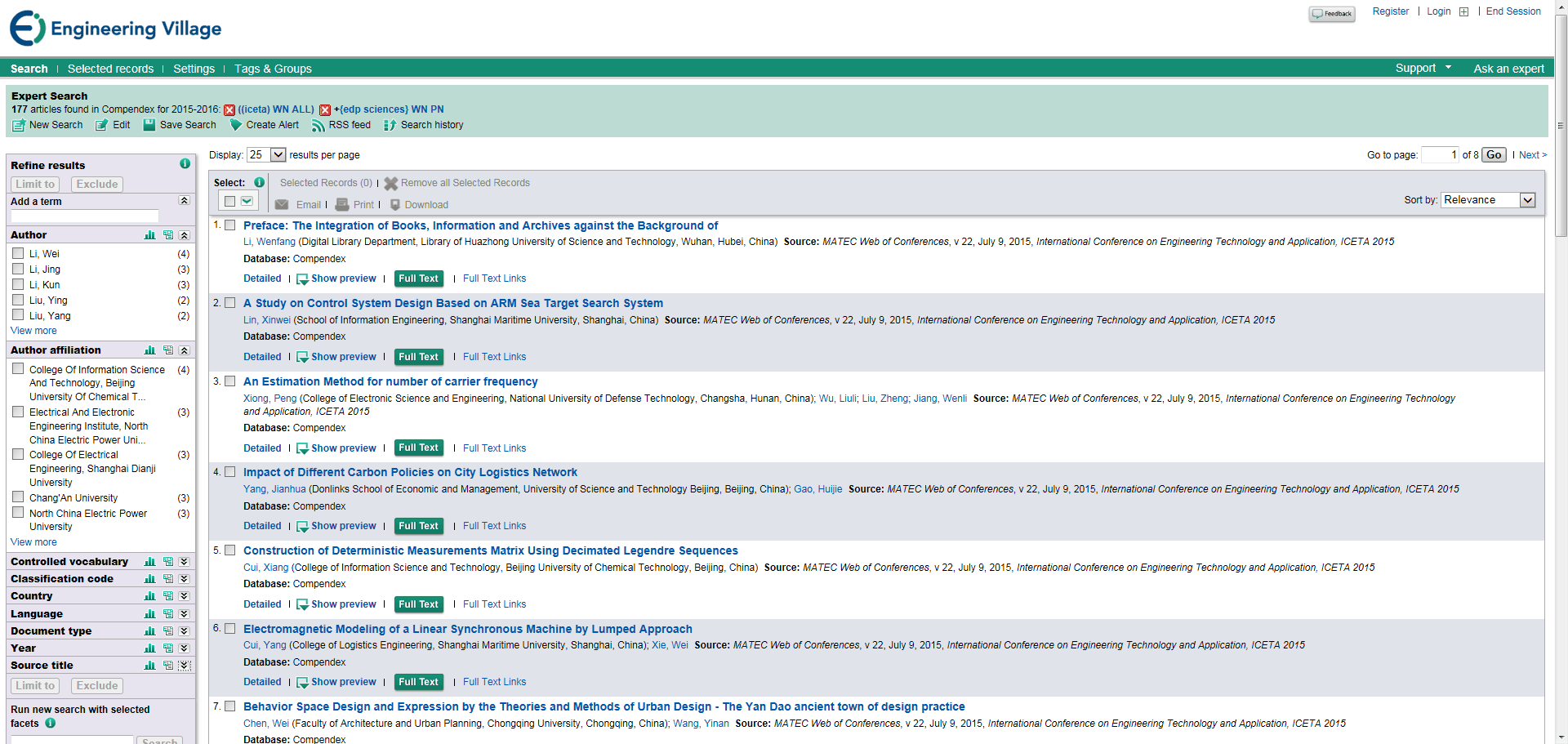Export Source title facet data icon
The image size is (1568, 744).
pyautogui.click(x=167, y=666)
